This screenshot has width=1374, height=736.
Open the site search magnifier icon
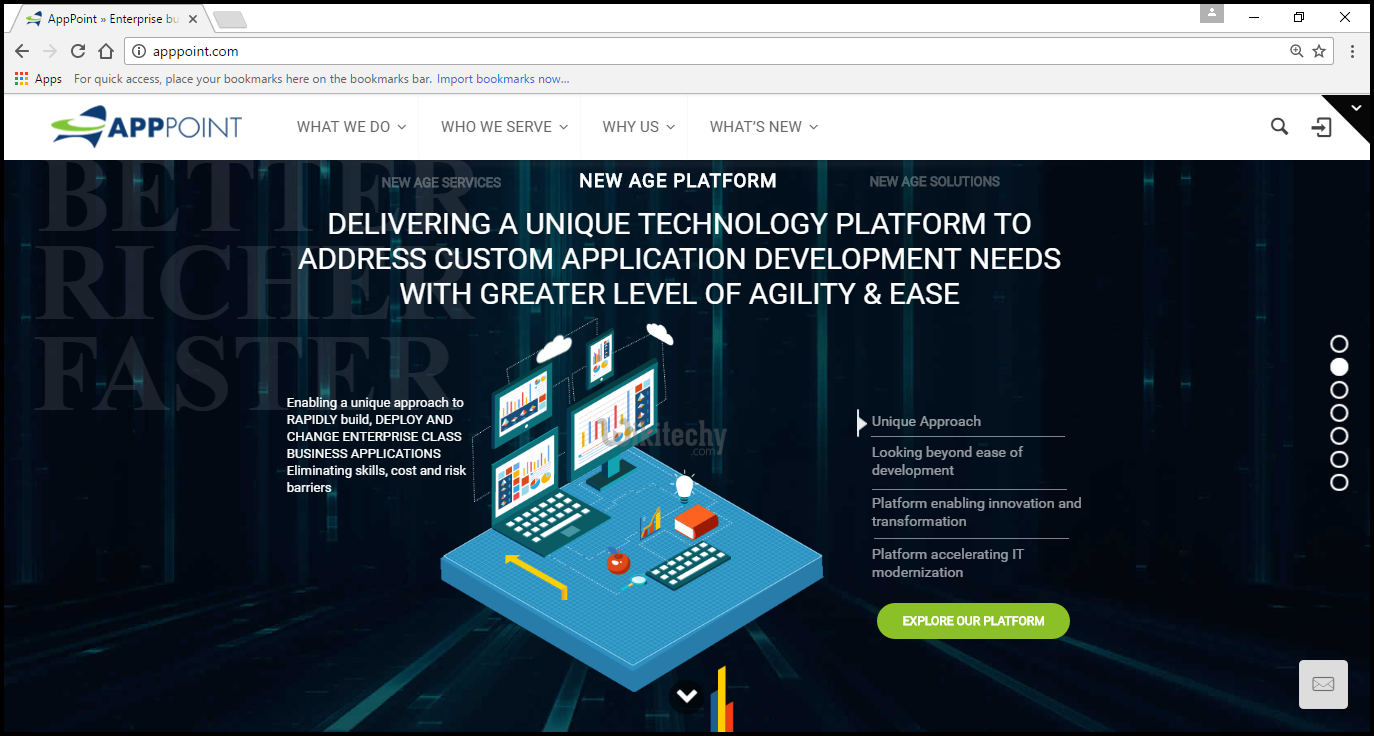pyautogui.click(x=1279, y=126)
